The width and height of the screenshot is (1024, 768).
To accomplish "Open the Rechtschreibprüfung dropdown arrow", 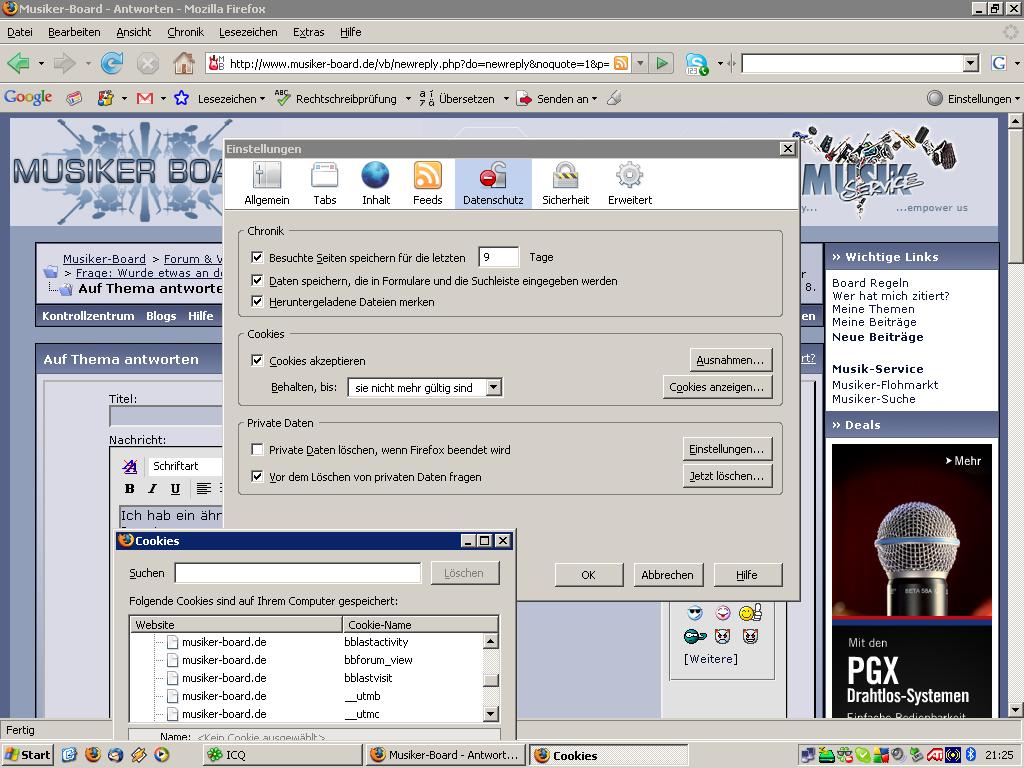I will 408,99.
